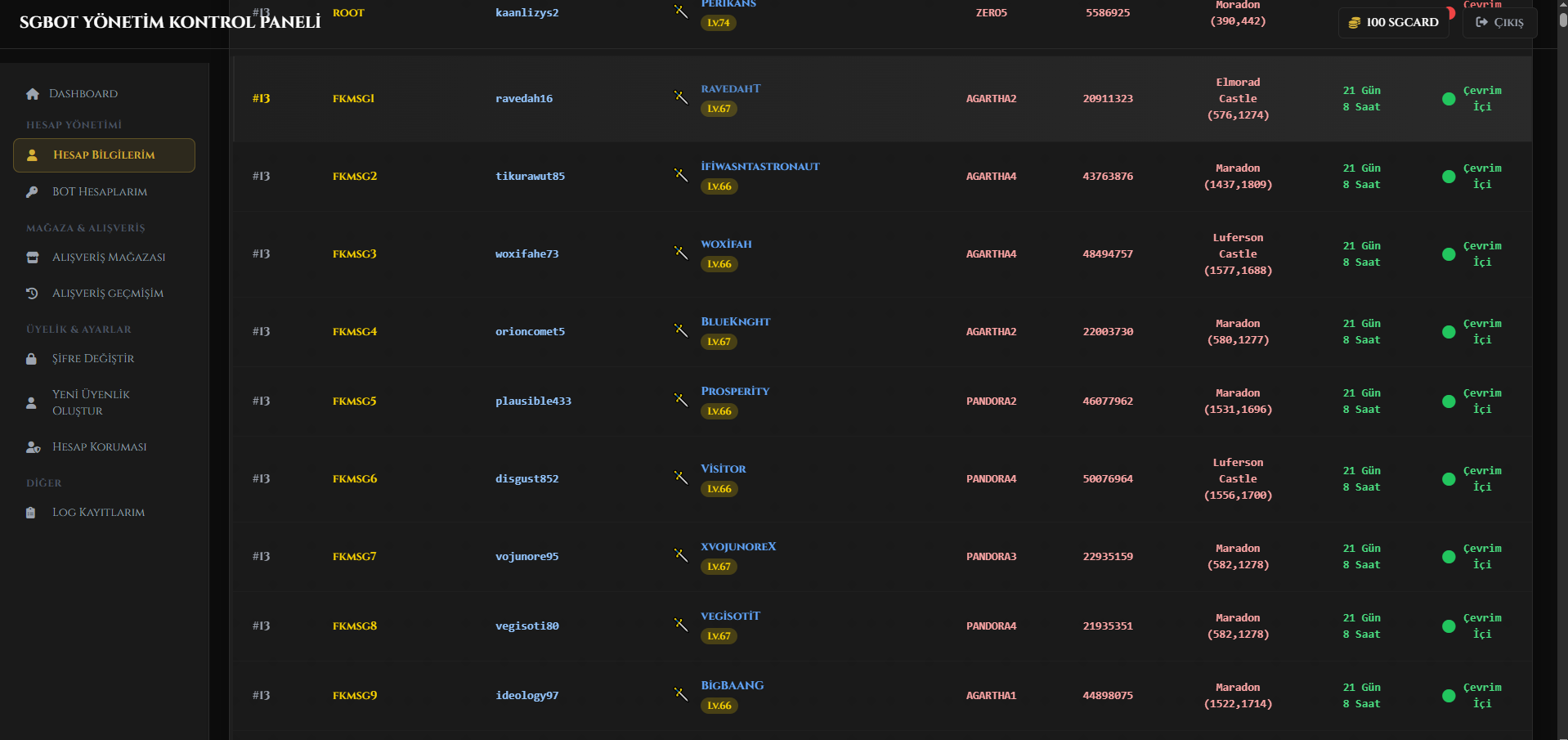Screen dimensions: 1568x740
Task: Click the history icon for Alışveriş Geçmişim
Action: pos(32,294)
